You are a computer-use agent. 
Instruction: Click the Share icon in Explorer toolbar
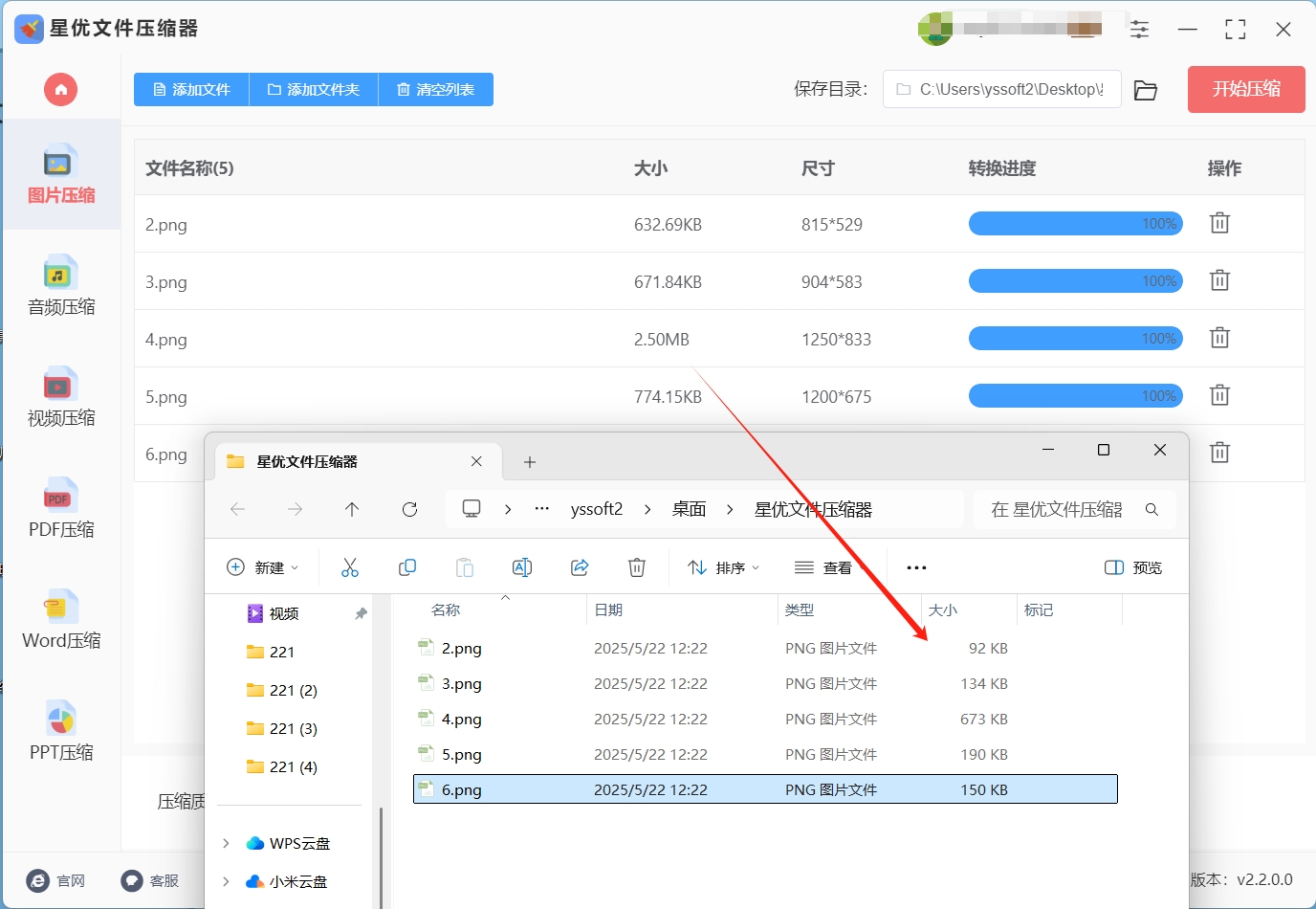(x=580, y=567)
